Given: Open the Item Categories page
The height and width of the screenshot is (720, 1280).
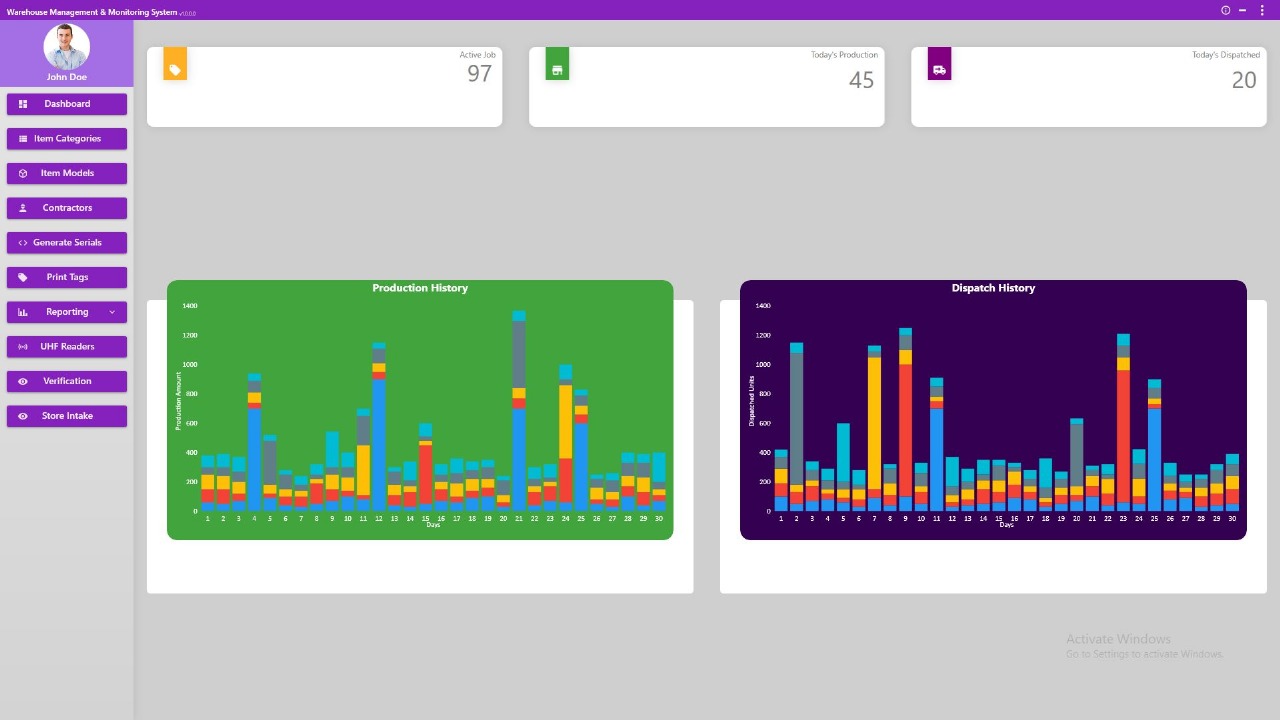Looking at the screenshot, I should [x=67, y=139].
